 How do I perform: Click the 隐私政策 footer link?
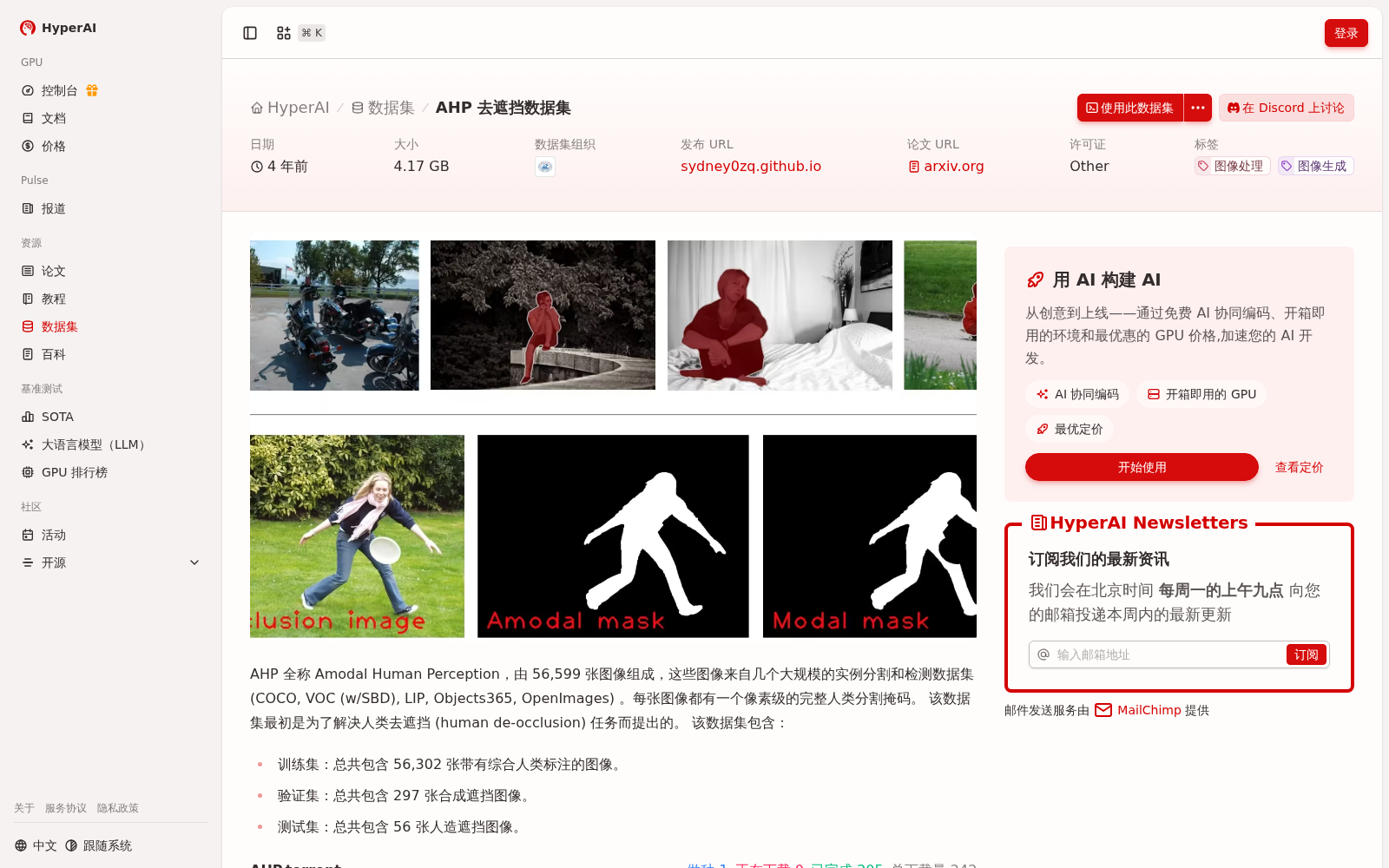pyautogui.click(x=118, y=808)
